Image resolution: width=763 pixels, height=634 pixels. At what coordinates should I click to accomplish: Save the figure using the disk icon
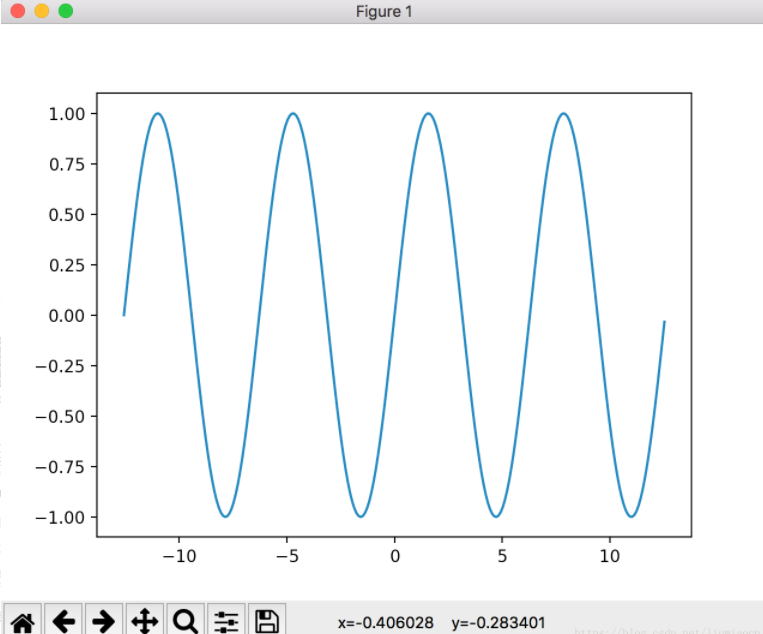coord(267,621)
